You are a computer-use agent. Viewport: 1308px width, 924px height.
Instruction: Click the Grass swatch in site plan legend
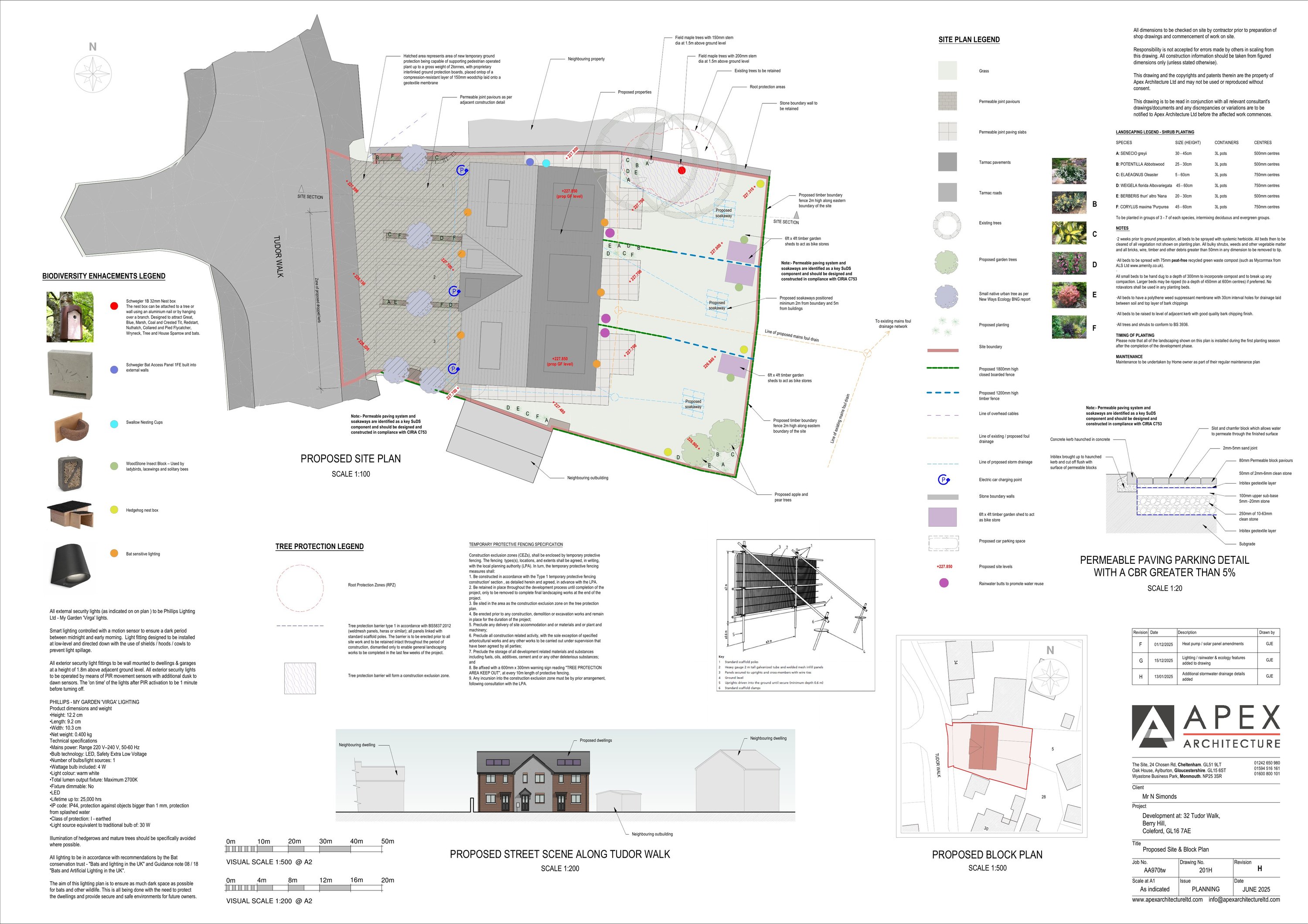[947, 71]
